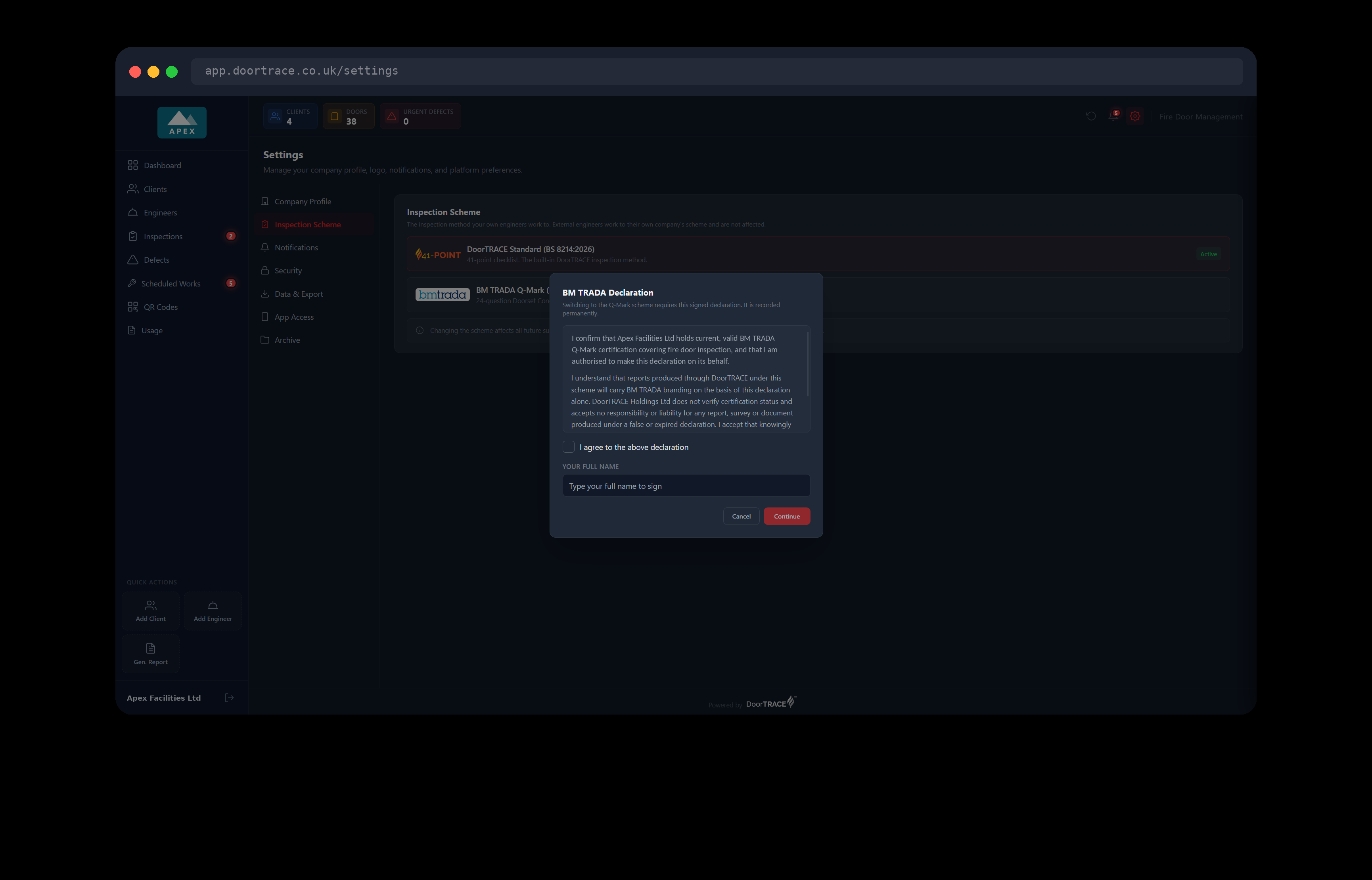Viewport: 1372px width, 880px height.
Task: Click the 'Fire Door Management' text in the top bar
Action: coord(1200,117)
